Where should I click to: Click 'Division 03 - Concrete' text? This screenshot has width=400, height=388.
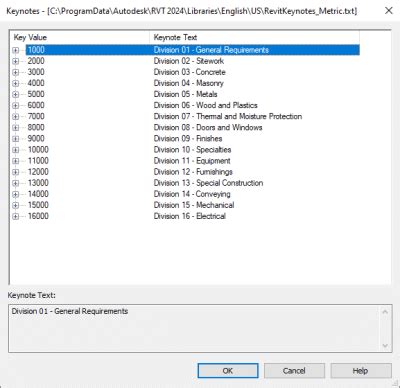tap(189, 72)
